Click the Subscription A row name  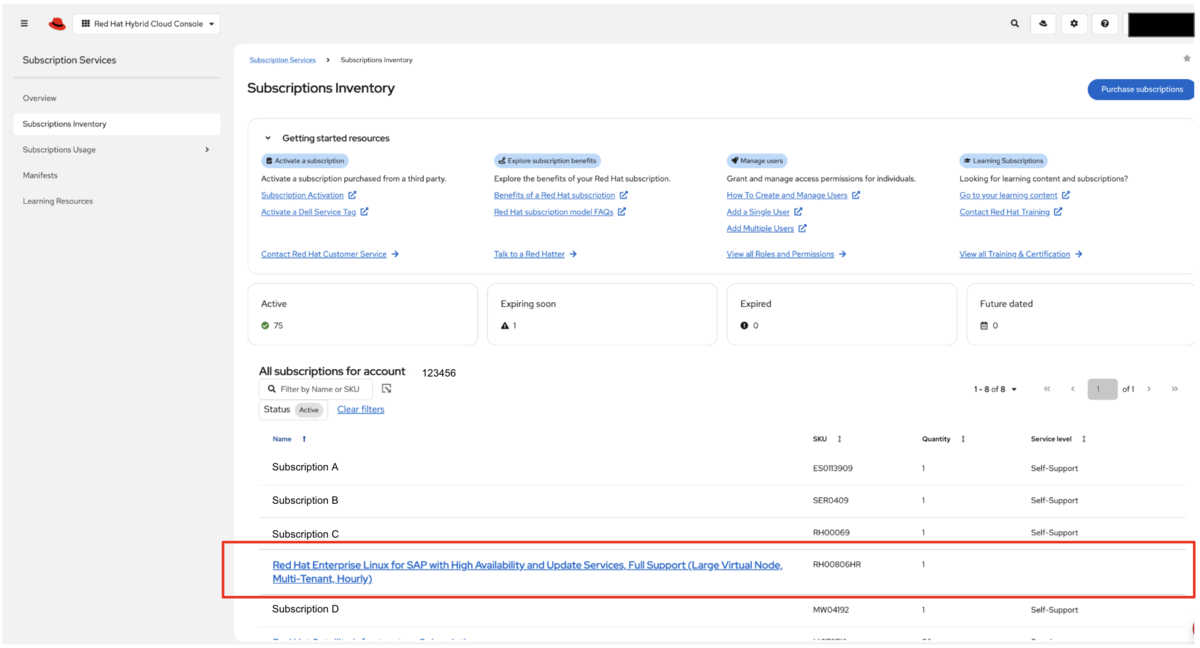point(305,467)
